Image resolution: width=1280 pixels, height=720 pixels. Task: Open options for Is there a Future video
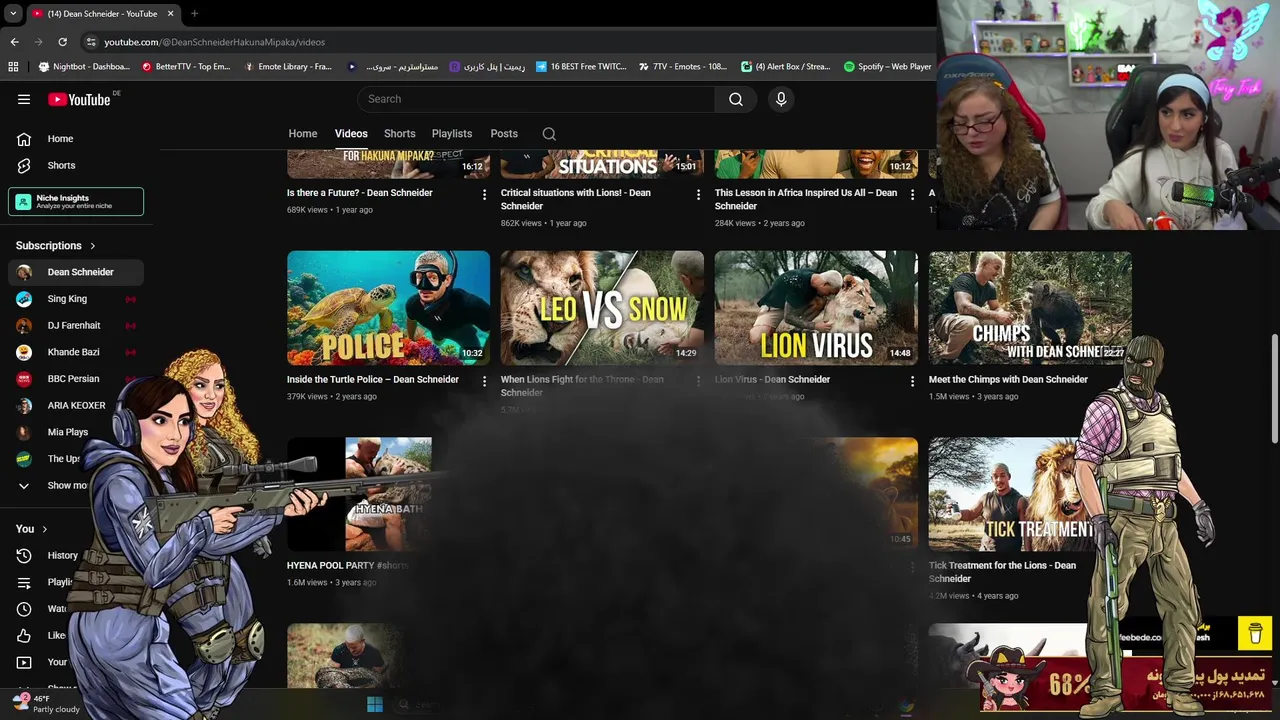pyautogui.click(x=484, y=194)
